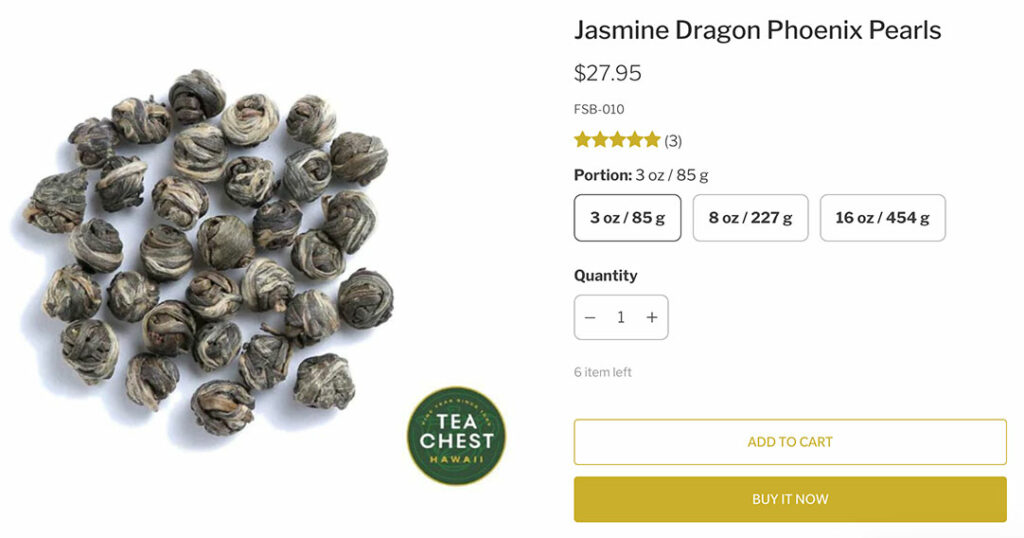Click the quantity number field

621,317
